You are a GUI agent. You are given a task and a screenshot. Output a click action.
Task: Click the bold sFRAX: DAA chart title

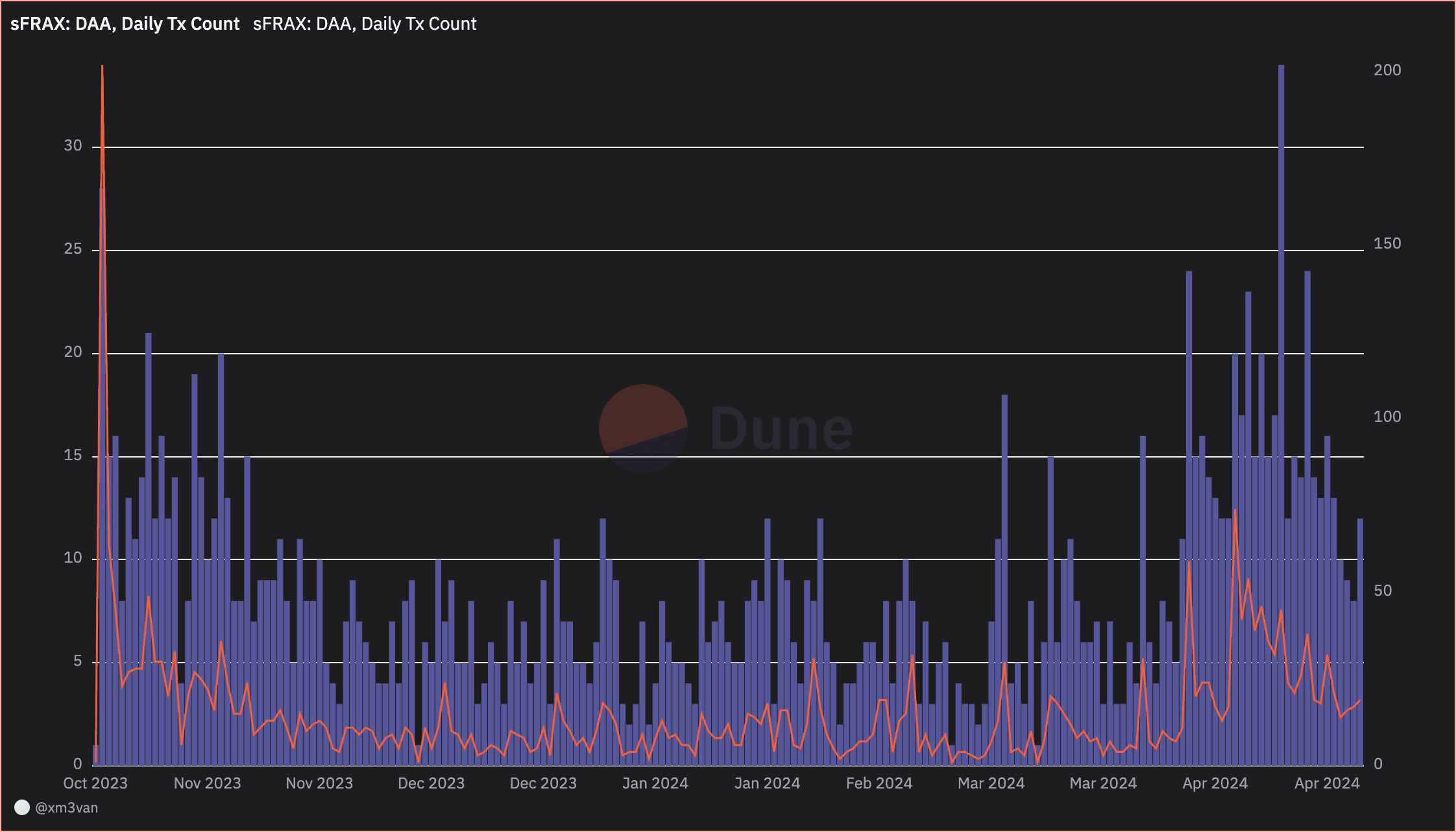pyautogui.click(x=125, y=24)
